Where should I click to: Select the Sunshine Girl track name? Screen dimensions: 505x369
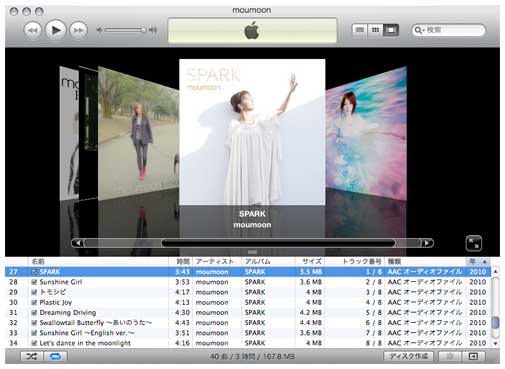pos(61,282)
